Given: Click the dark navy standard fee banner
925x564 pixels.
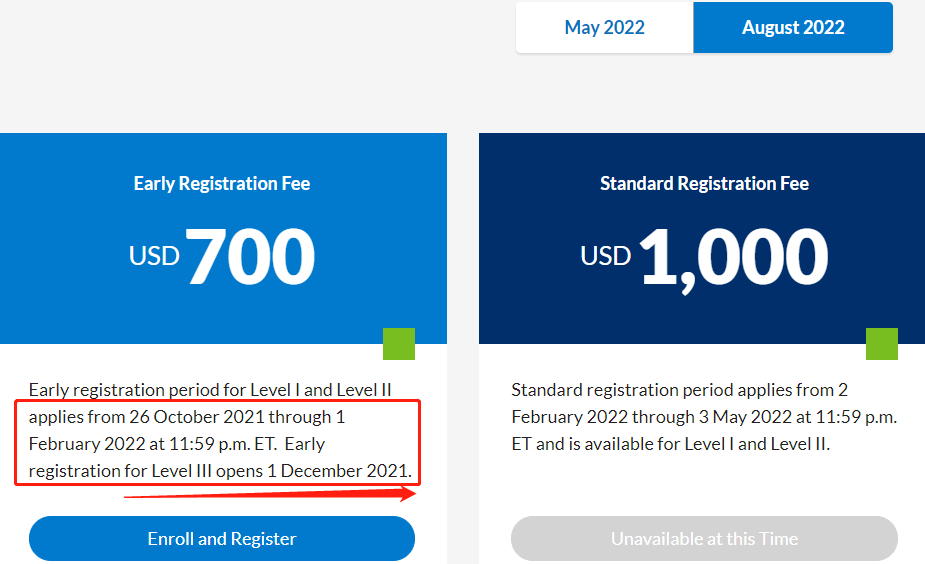Looking at the screenshot, I should pos(560,300).
